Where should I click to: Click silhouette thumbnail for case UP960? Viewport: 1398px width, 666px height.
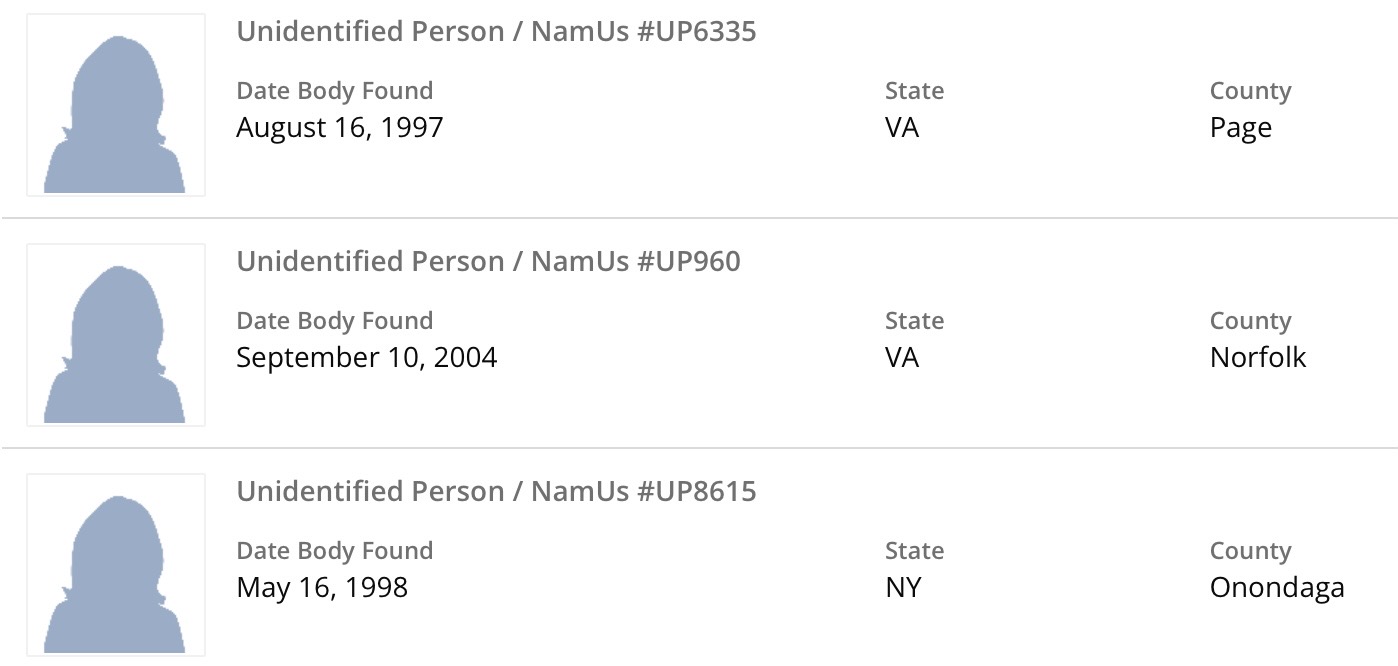tap(115, 335)
